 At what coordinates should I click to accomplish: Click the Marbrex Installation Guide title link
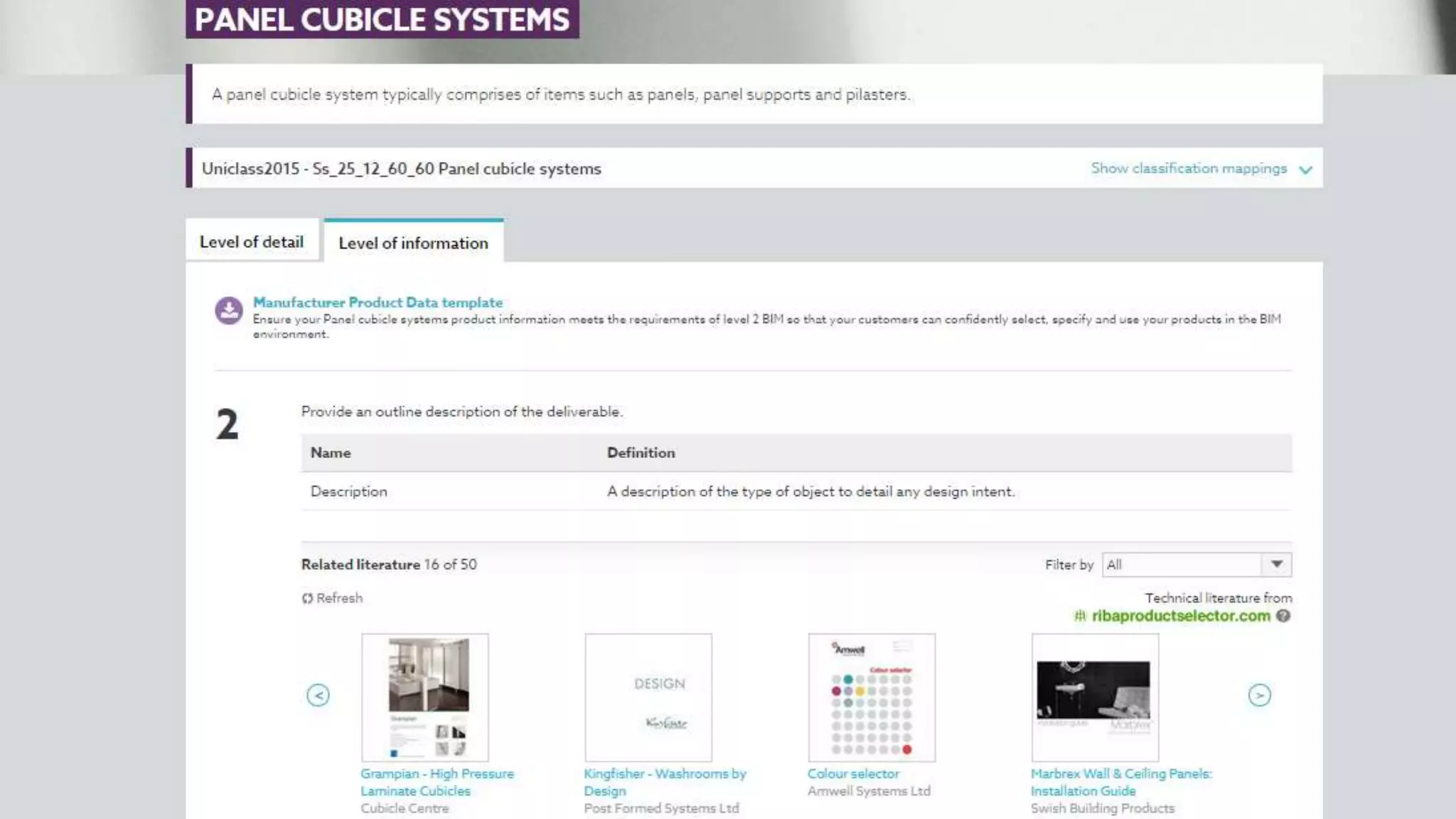tap(1120, 782)
